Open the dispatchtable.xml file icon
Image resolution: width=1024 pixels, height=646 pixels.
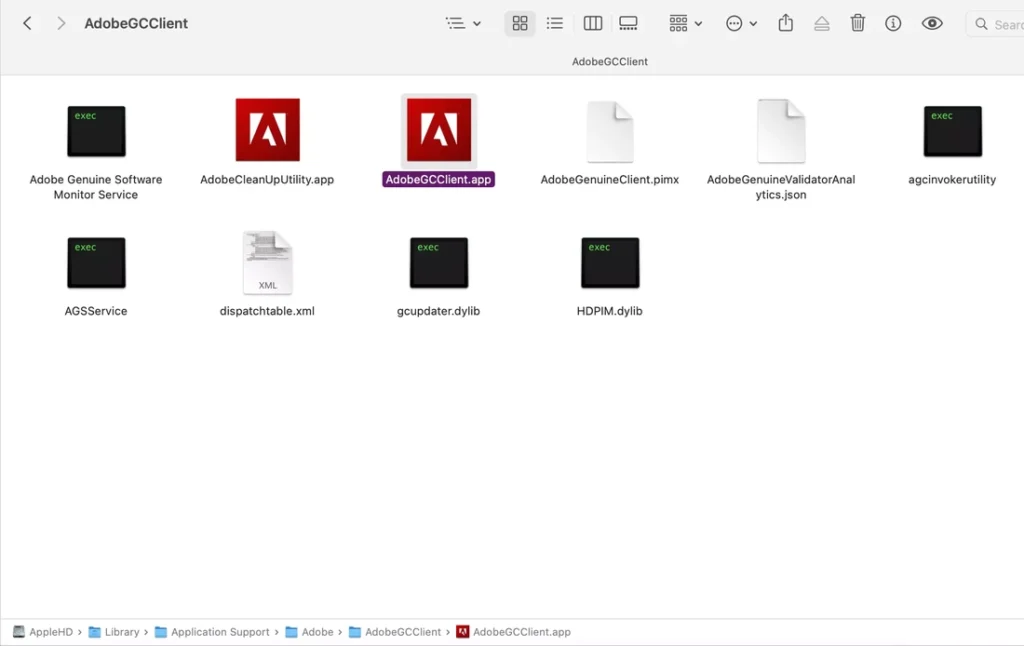pos(267,262)
